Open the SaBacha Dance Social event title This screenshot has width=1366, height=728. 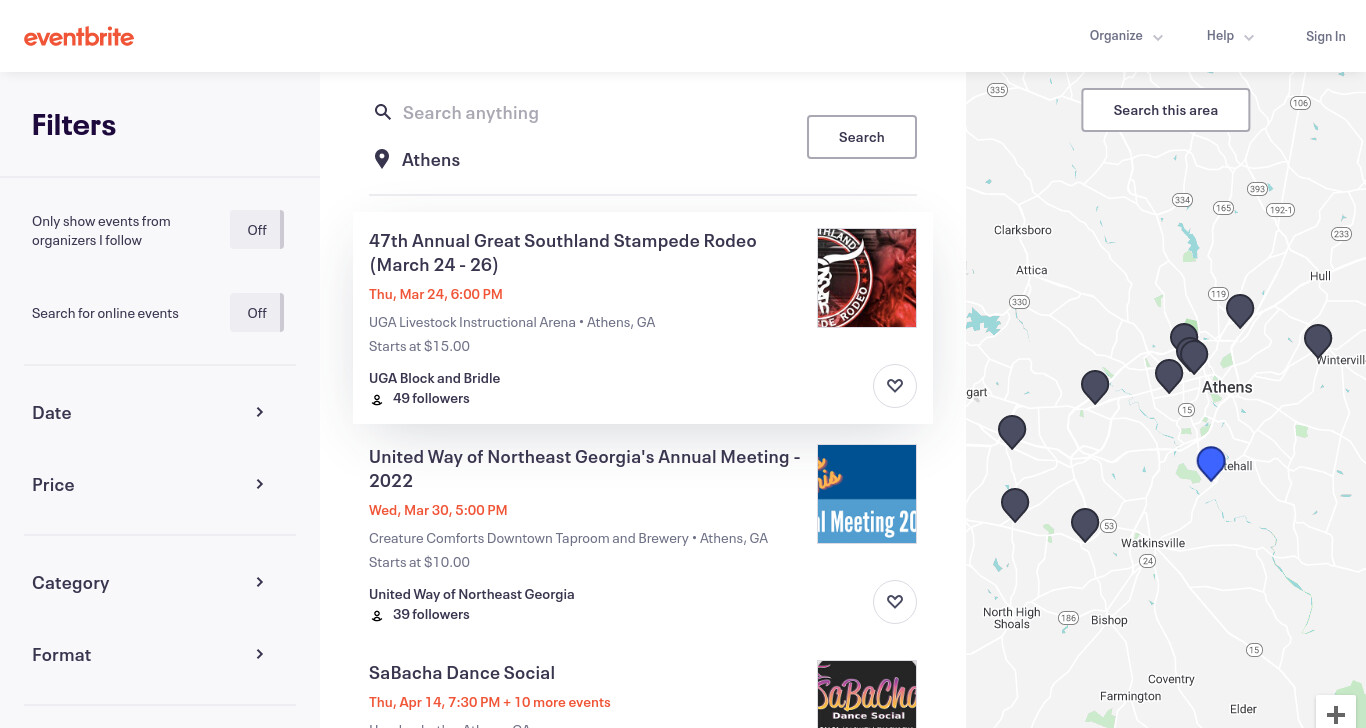coord(462,672)
